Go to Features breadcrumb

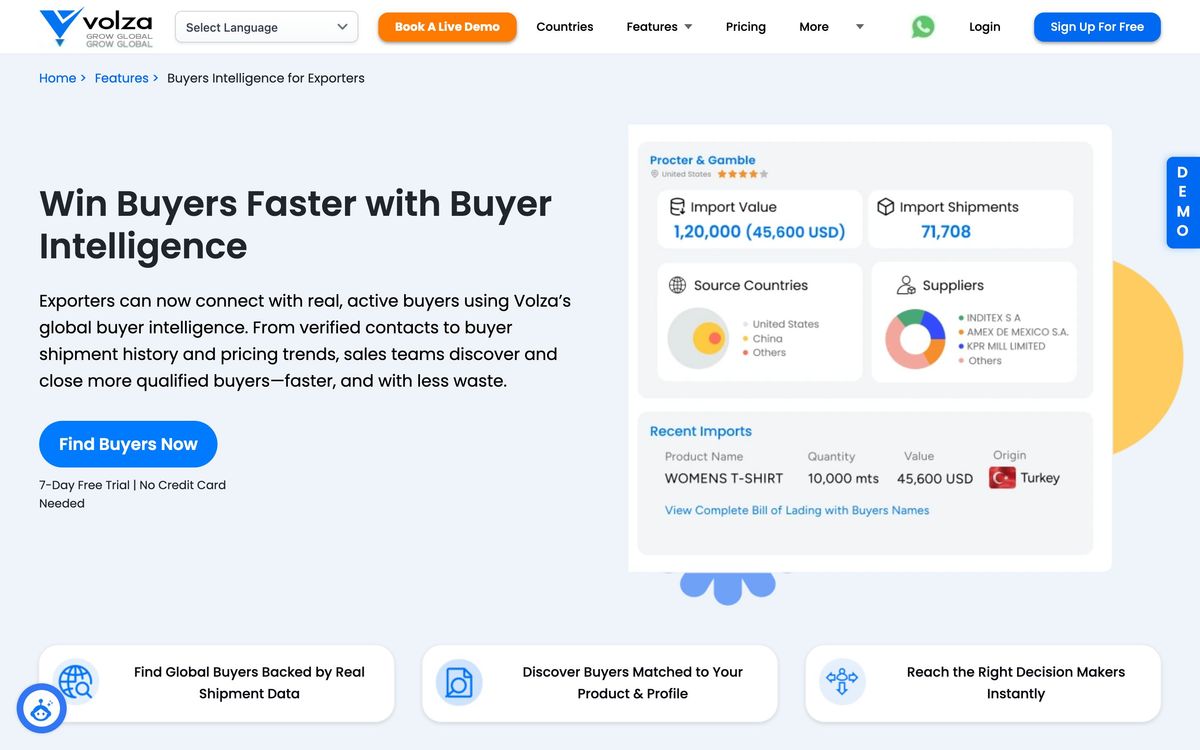(x=122, y=78)
